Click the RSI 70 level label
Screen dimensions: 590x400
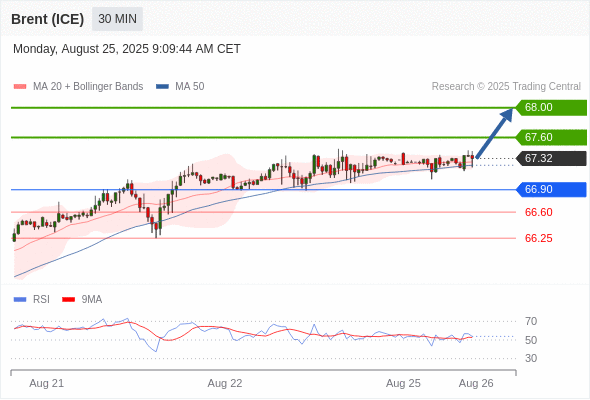(x=531, y=321)
